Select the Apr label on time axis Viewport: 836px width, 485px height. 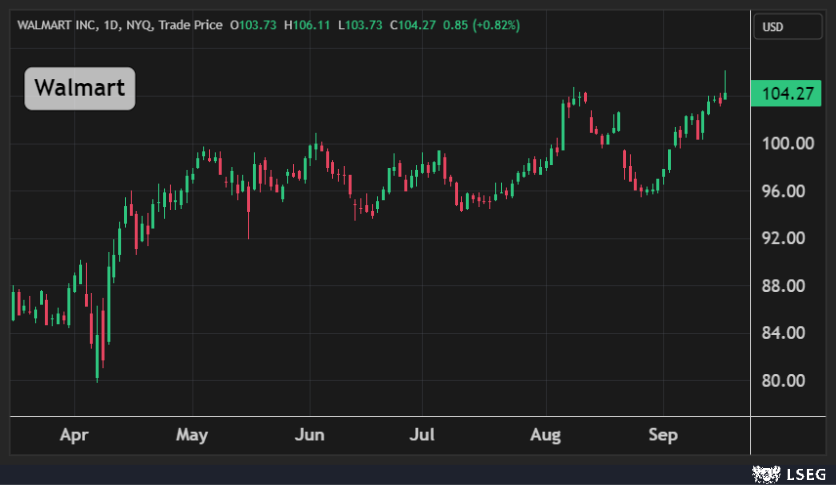pos(74,435)
